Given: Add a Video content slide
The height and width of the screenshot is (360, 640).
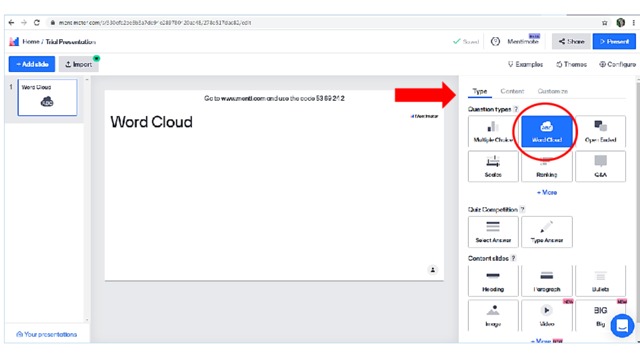Looking at the screenshot, I should click(547, 316).
